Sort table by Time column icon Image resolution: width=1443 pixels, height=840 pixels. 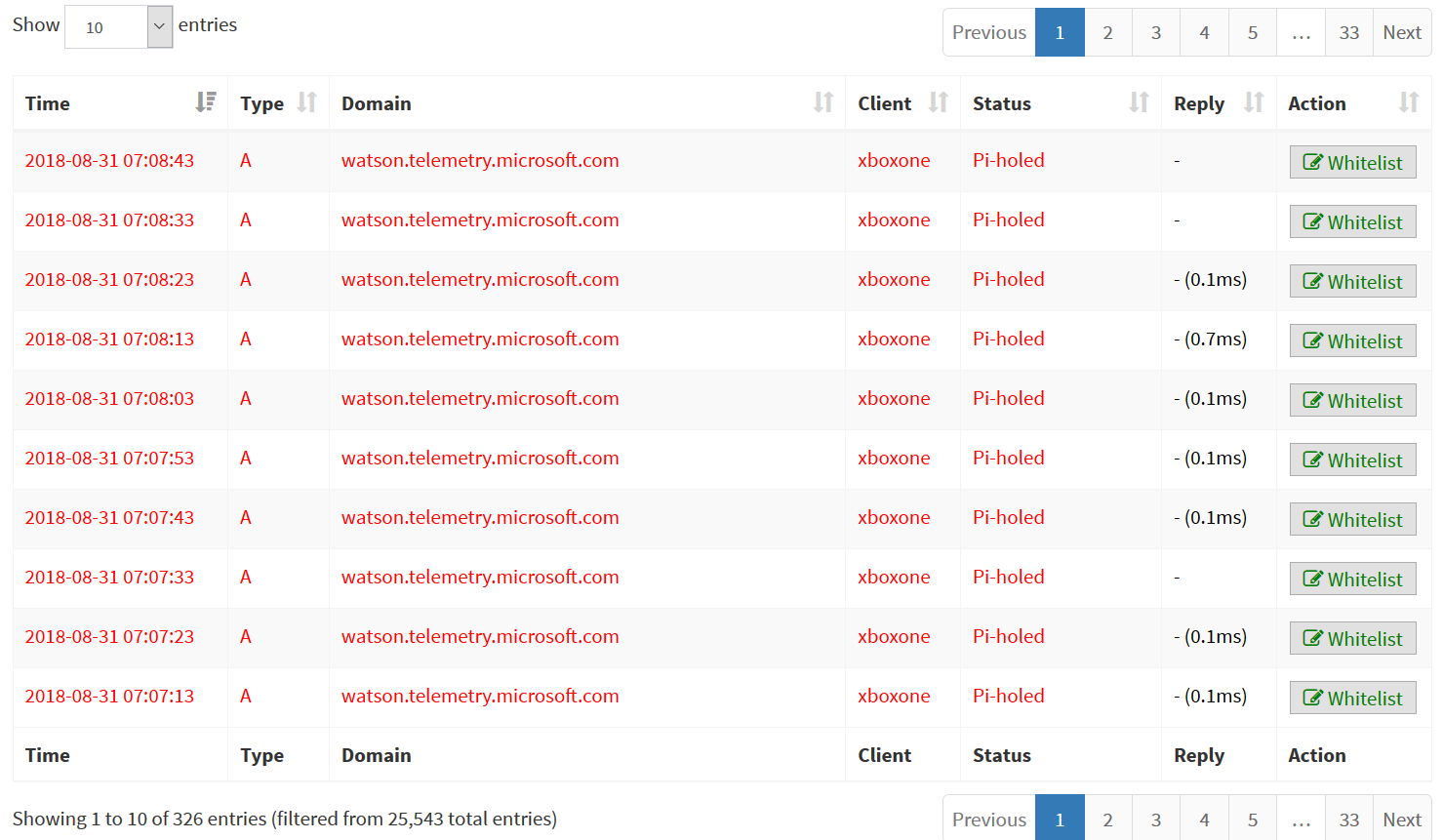[206, 102]
